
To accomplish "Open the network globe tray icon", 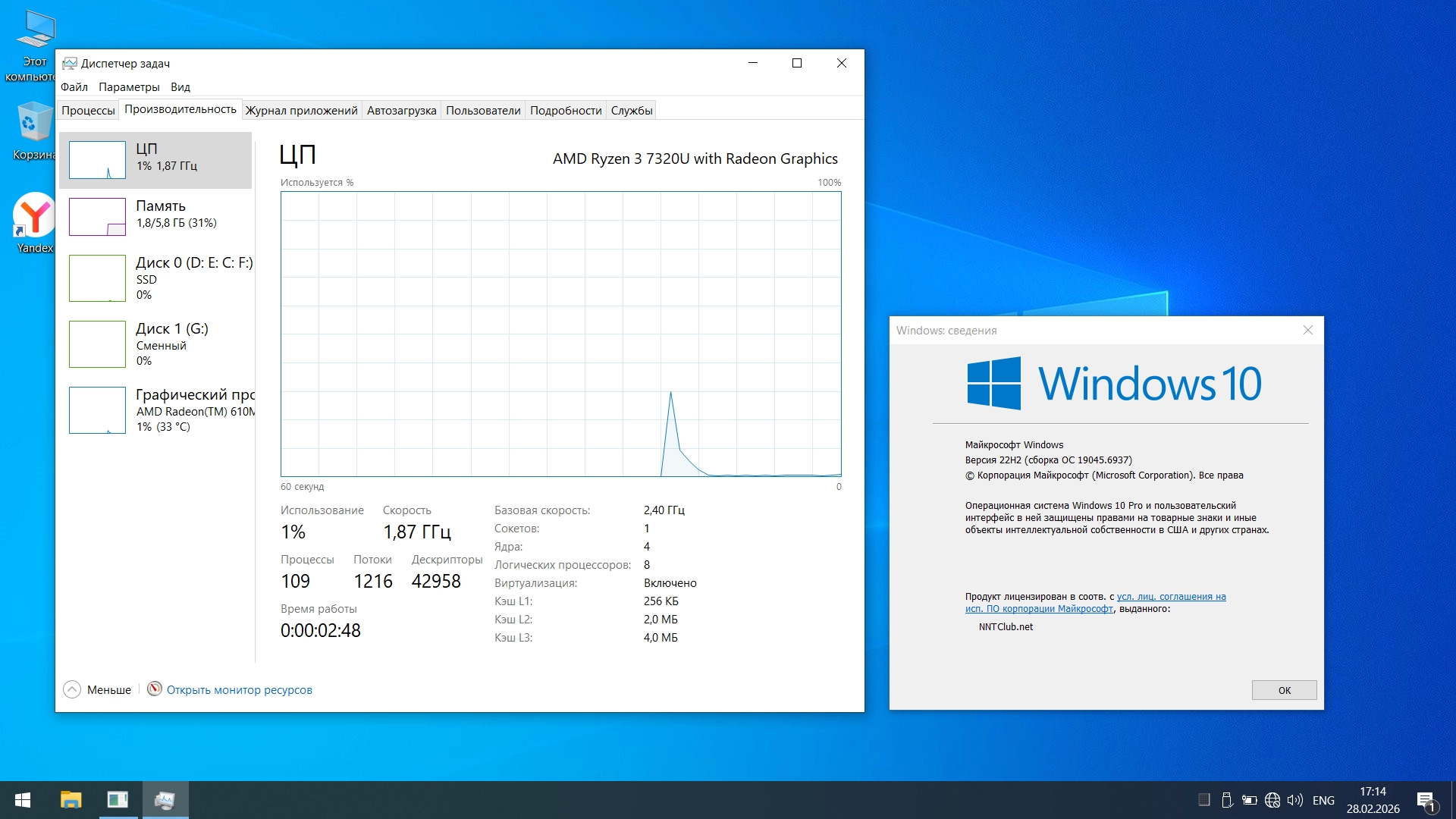I will (1272, 800).
